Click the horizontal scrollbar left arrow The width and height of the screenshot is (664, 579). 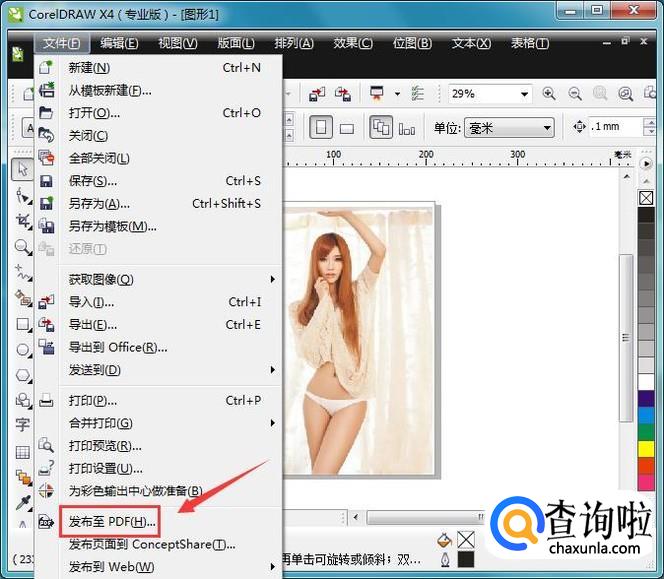[x=356, y=517]
